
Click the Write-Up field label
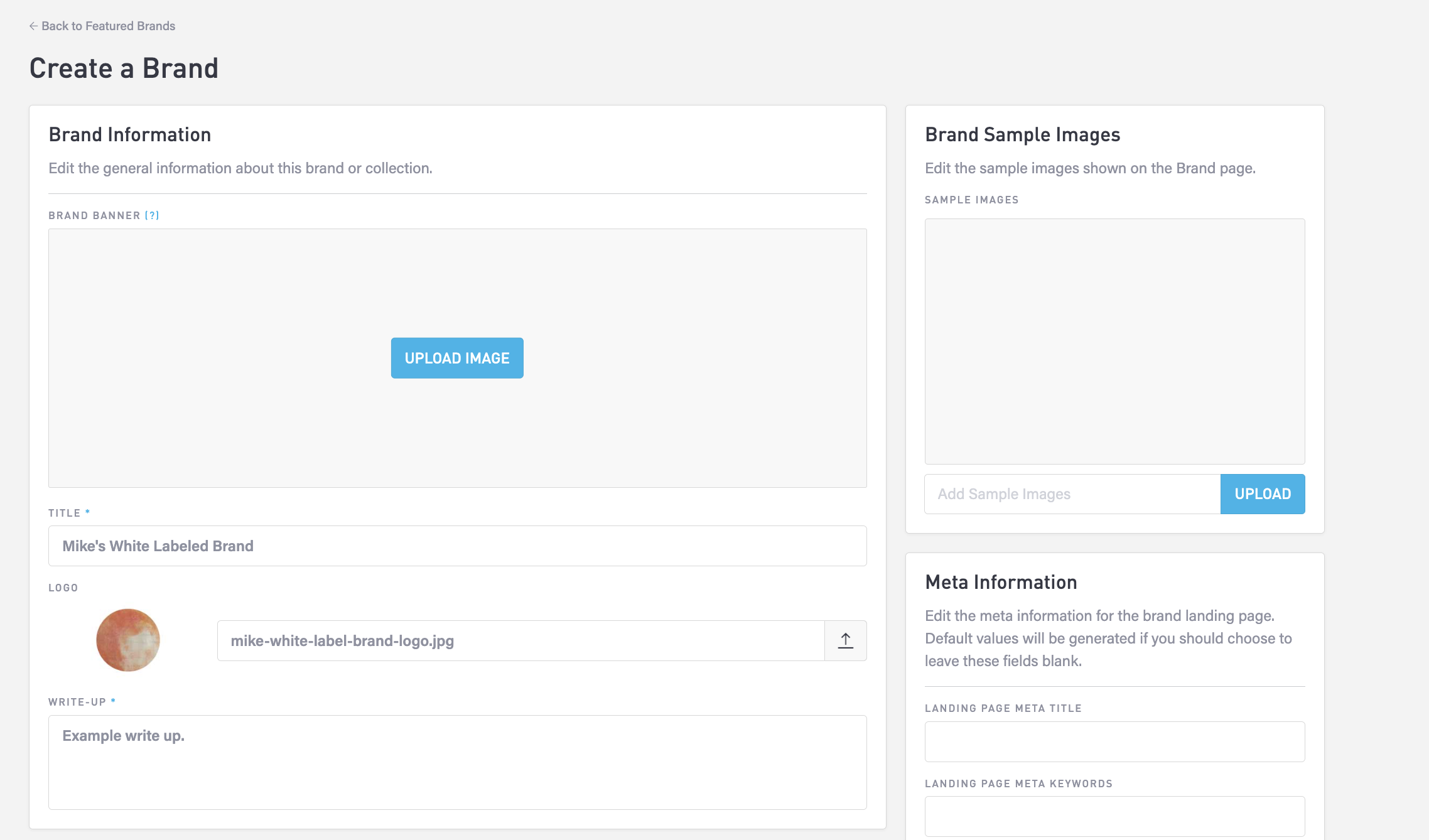pos(77,702)
